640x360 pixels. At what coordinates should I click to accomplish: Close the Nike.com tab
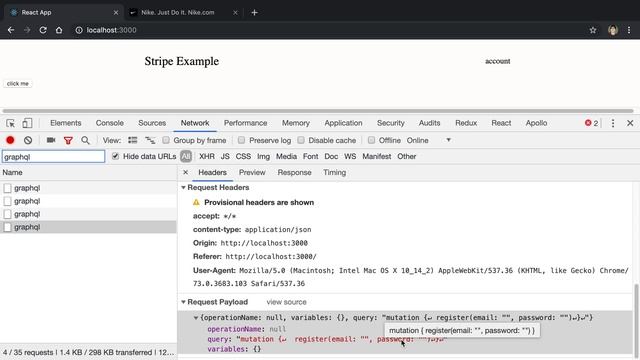click(235, 13)
